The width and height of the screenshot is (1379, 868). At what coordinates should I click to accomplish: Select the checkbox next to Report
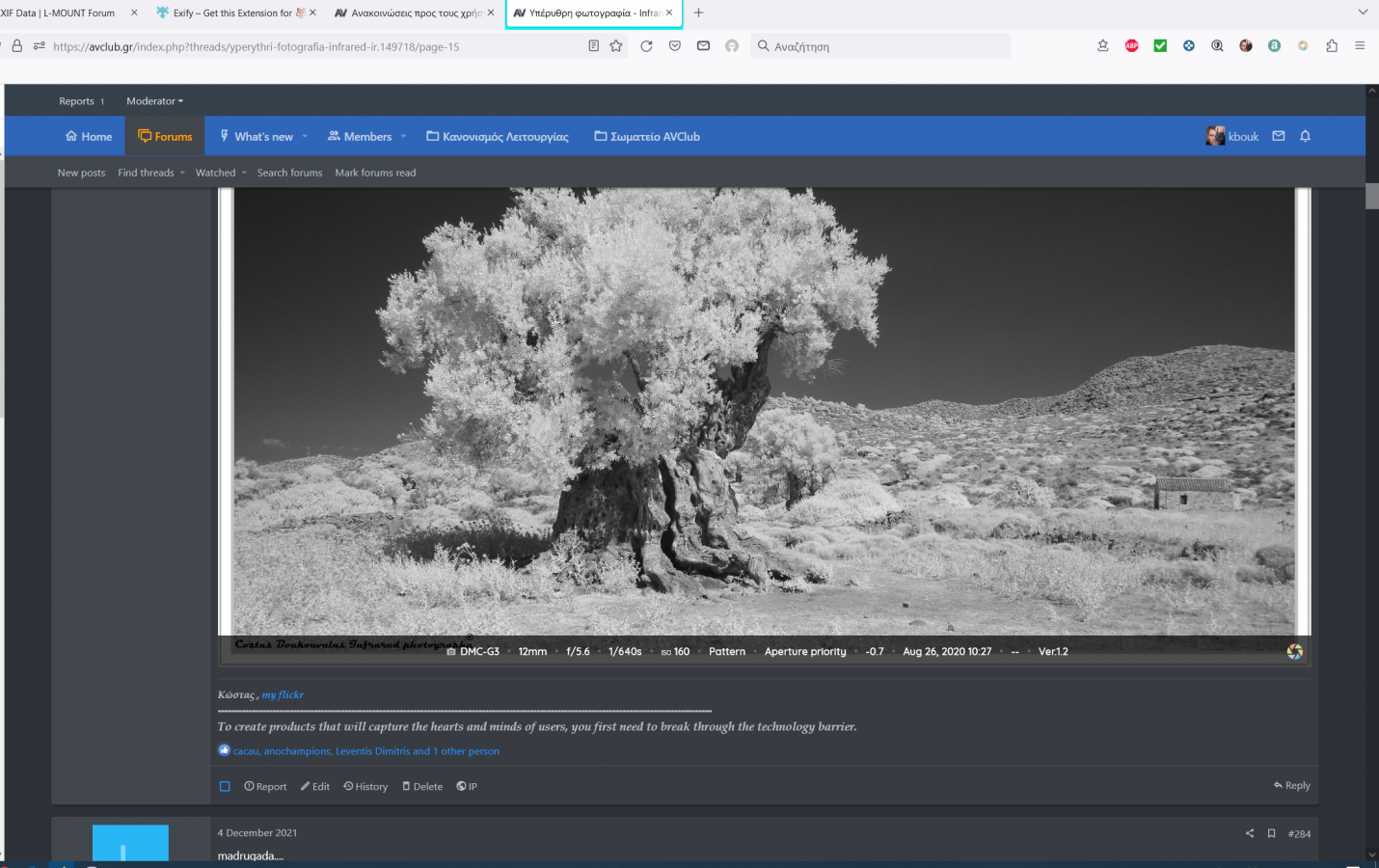[x=225, y=786]
